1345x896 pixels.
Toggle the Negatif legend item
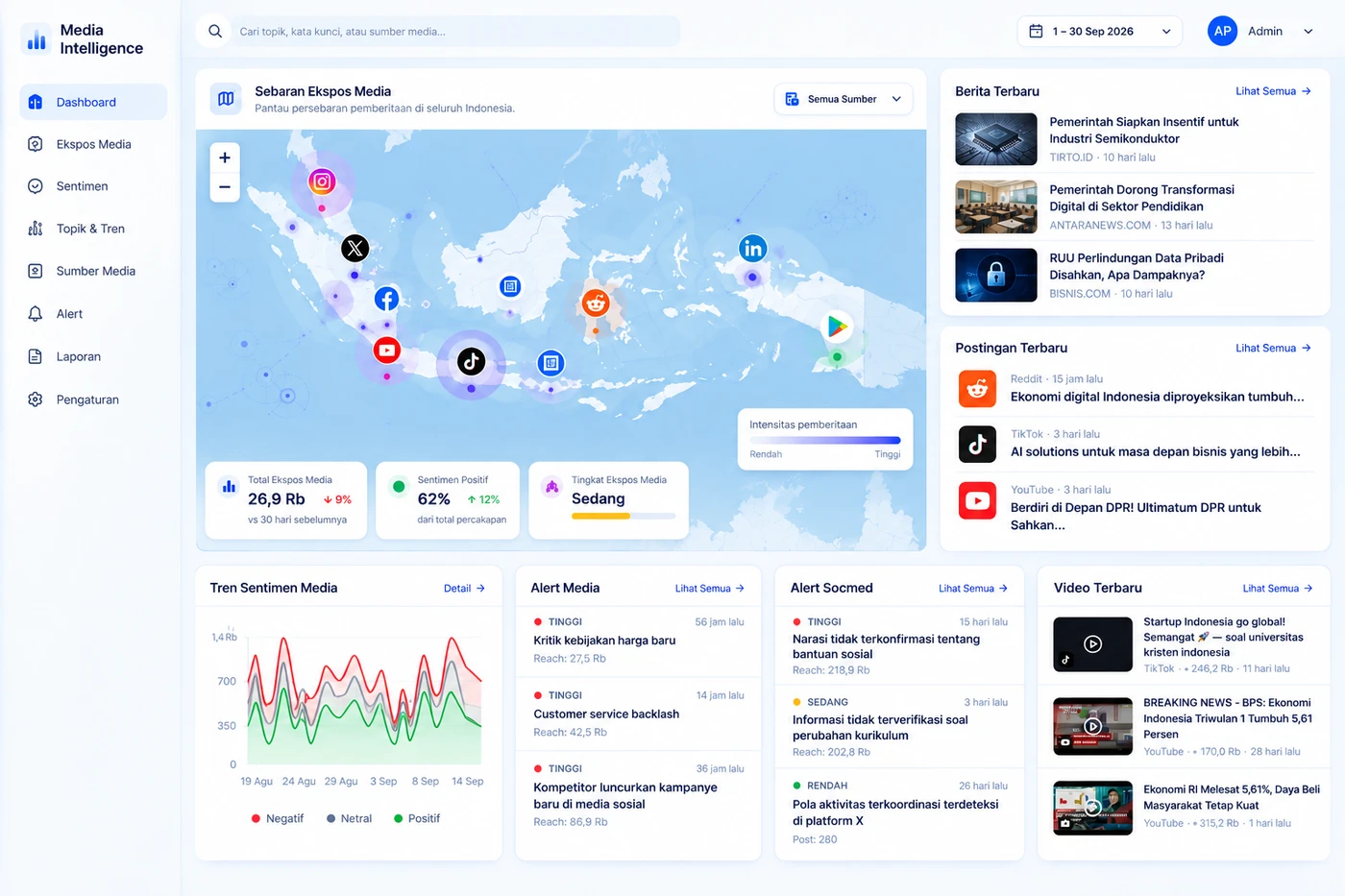pyautogui.click(x=278, y=818)
